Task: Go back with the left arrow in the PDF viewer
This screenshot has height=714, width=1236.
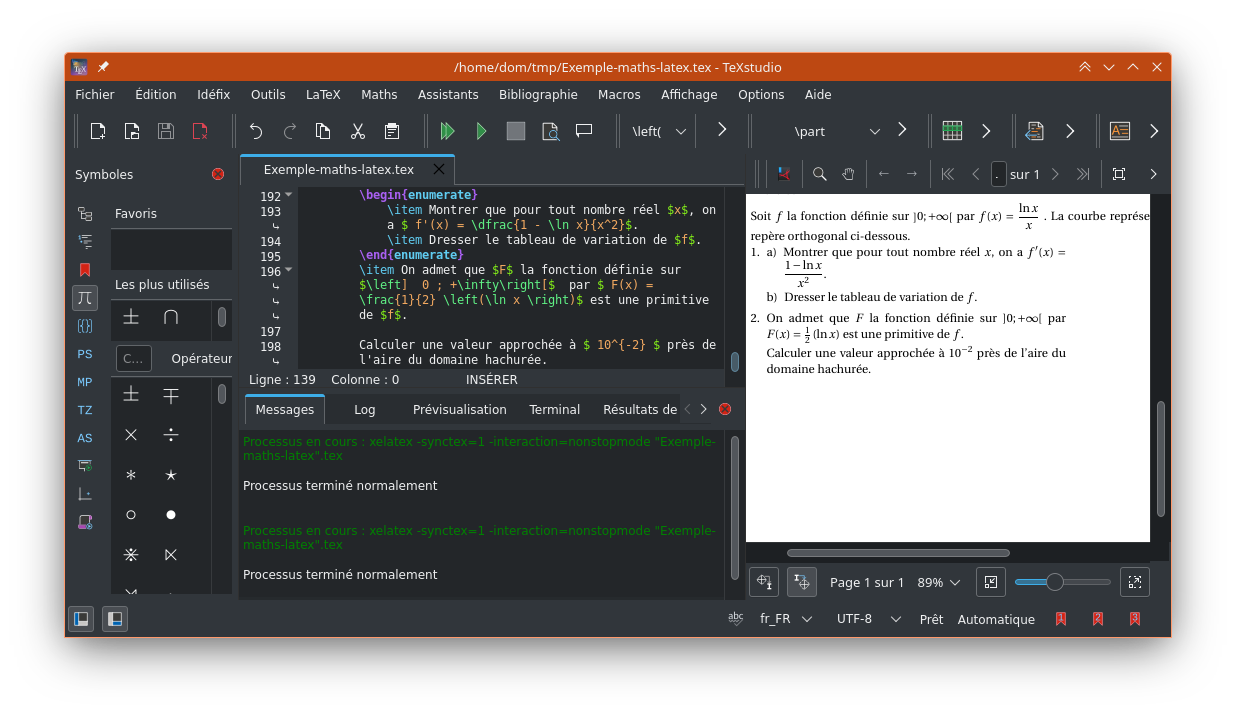Action: pyautogui.click(x=884, y=174)
